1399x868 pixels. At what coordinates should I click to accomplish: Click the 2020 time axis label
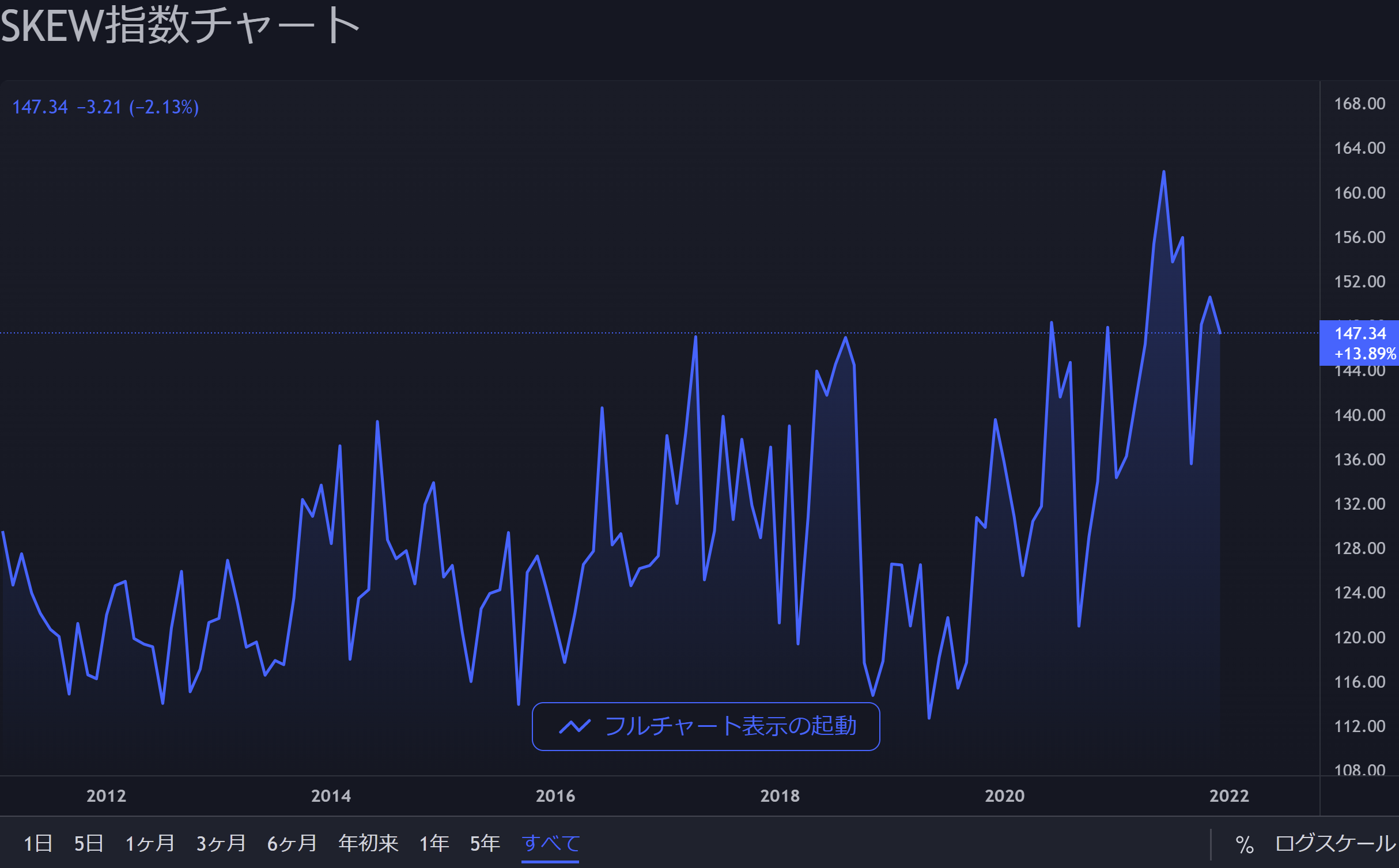point(1004,796)
